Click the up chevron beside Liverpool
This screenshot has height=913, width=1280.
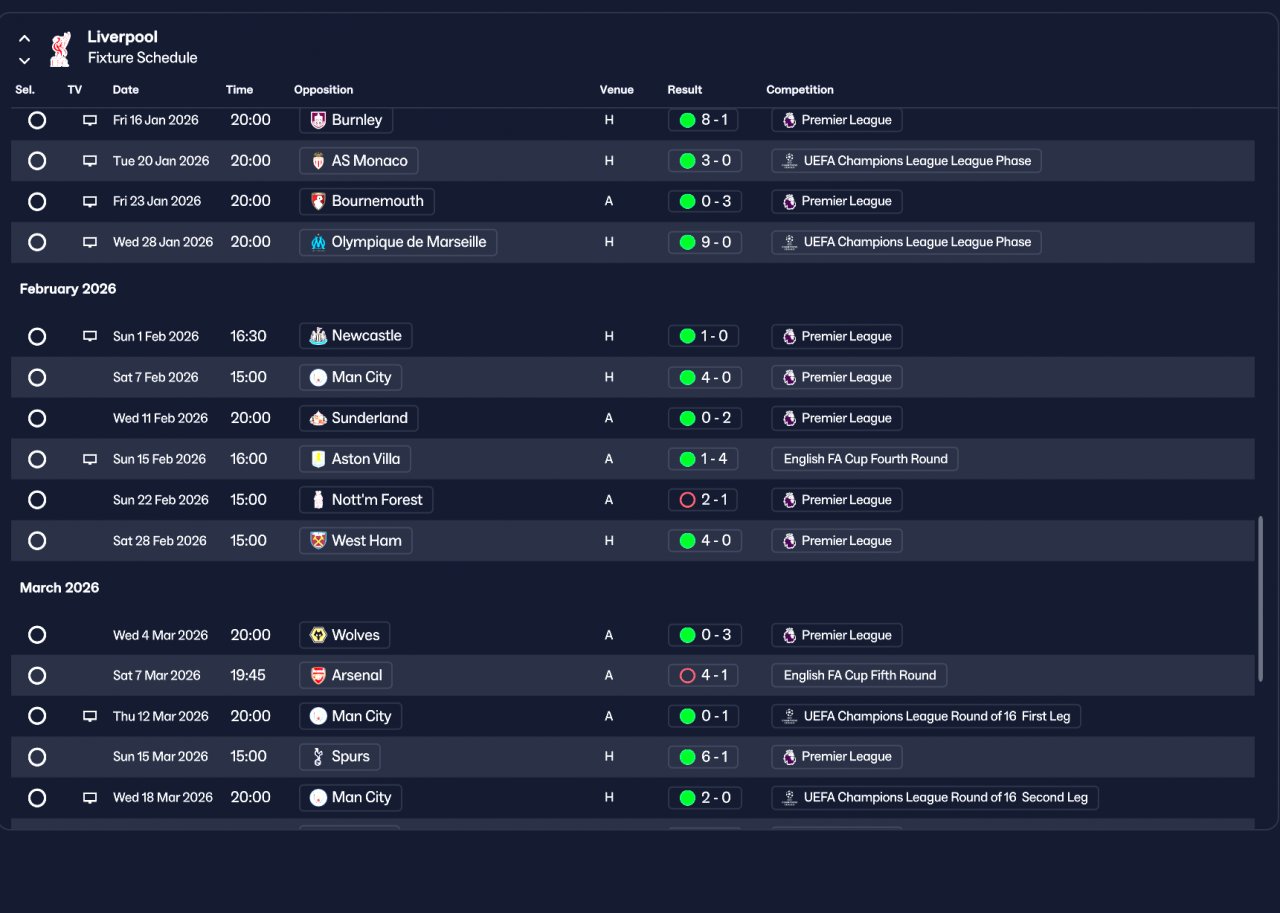pyautogui.click(x=25, y=39)
